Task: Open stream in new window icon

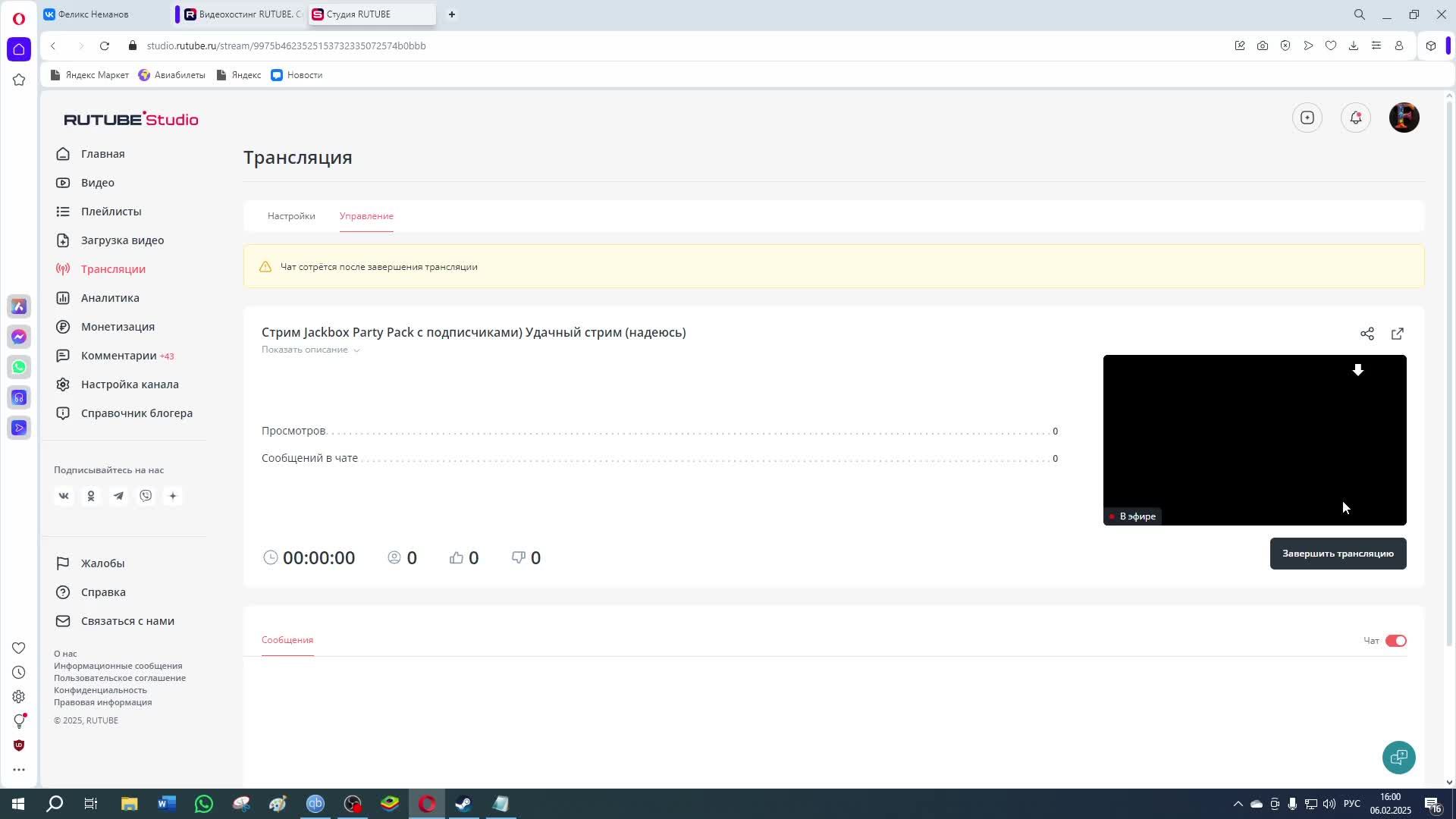Action: click(1397, 334)
